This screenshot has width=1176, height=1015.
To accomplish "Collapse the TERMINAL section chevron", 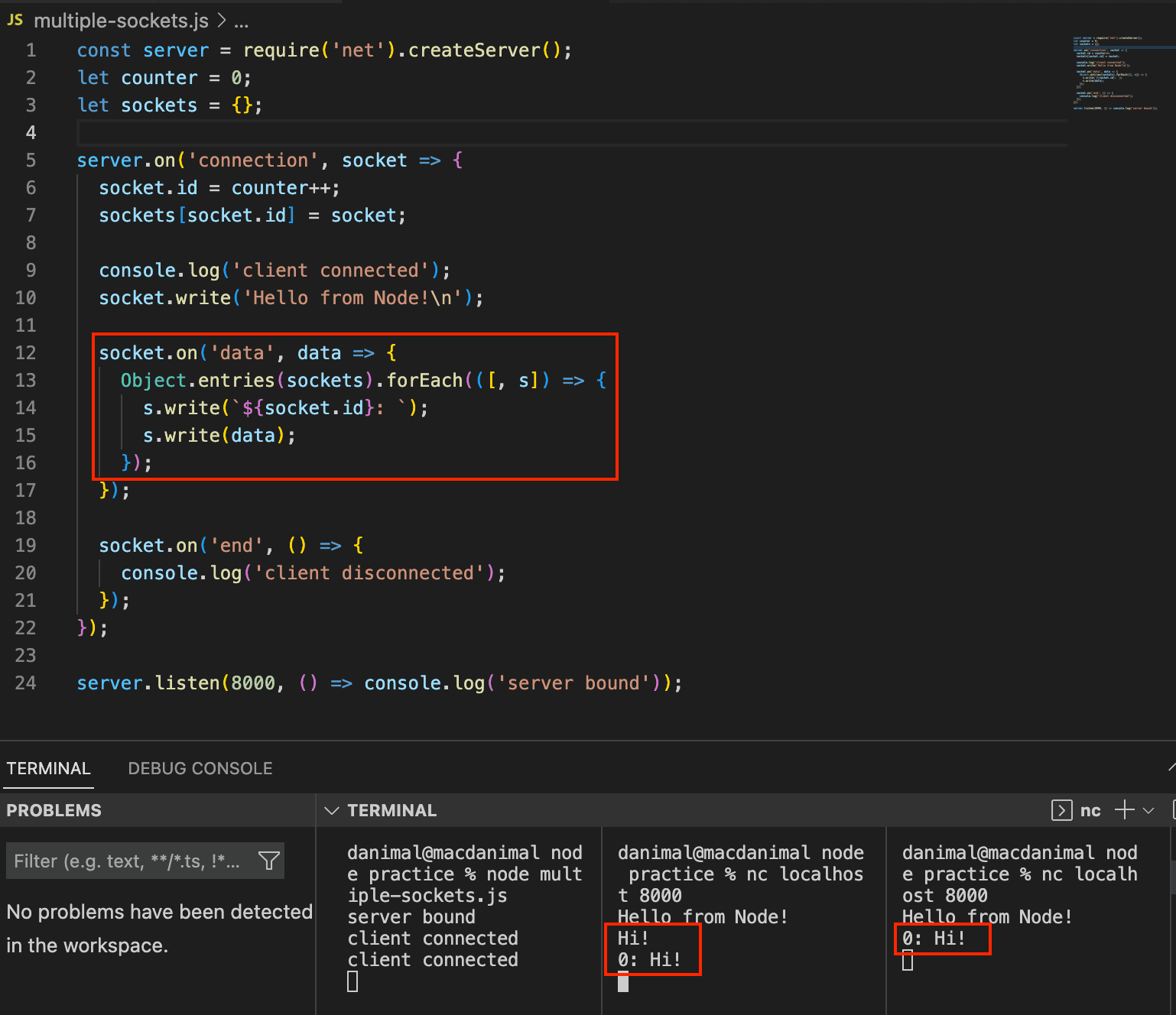I will [x=332, y=810].
